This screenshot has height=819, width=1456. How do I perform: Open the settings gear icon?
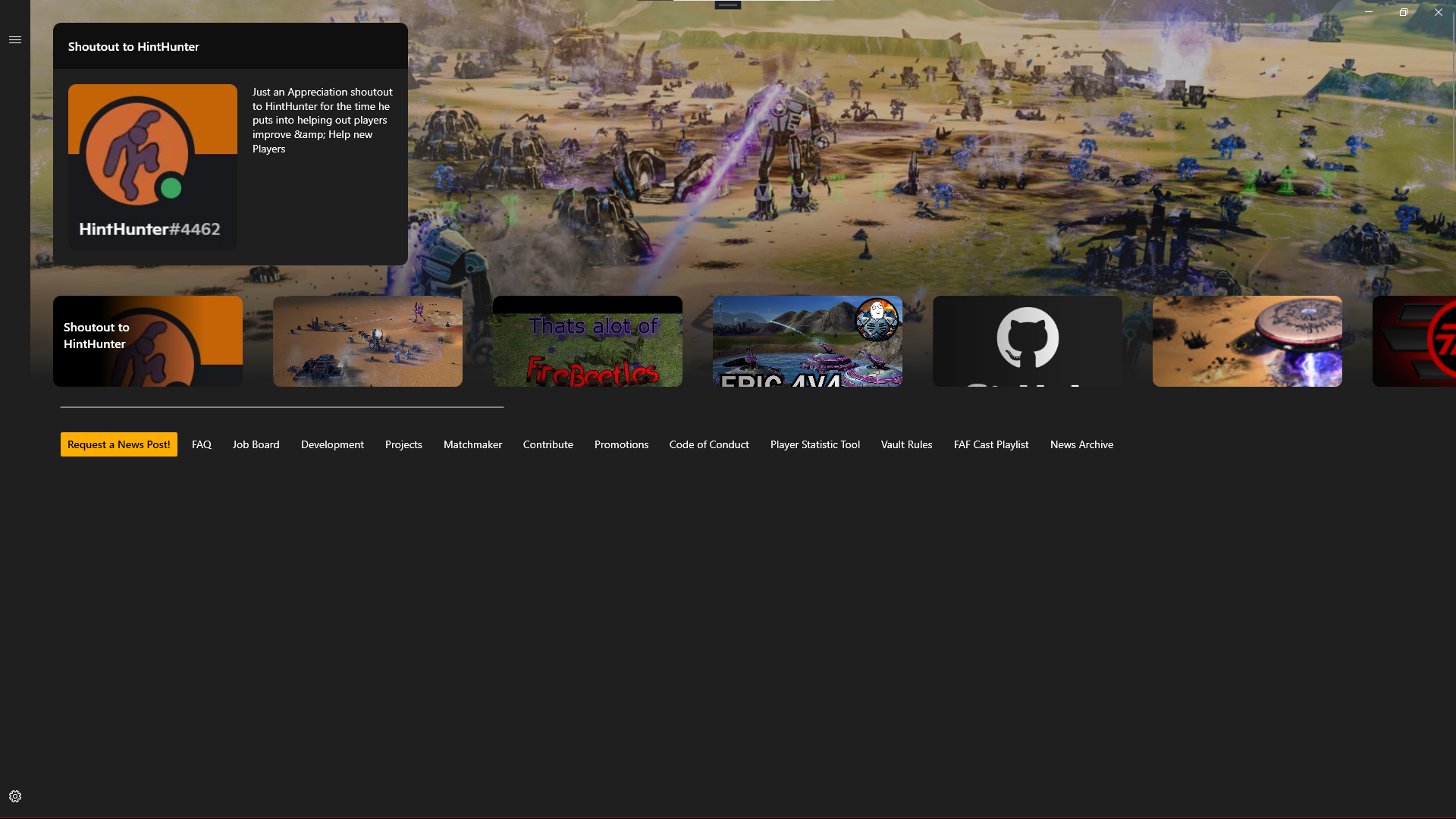pos(15,796)
